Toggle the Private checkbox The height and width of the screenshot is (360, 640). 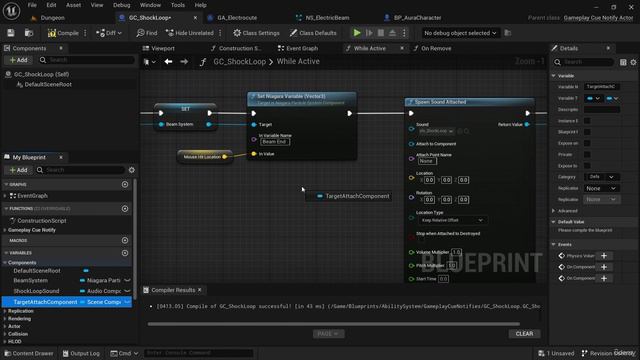[x=587, y=155]
